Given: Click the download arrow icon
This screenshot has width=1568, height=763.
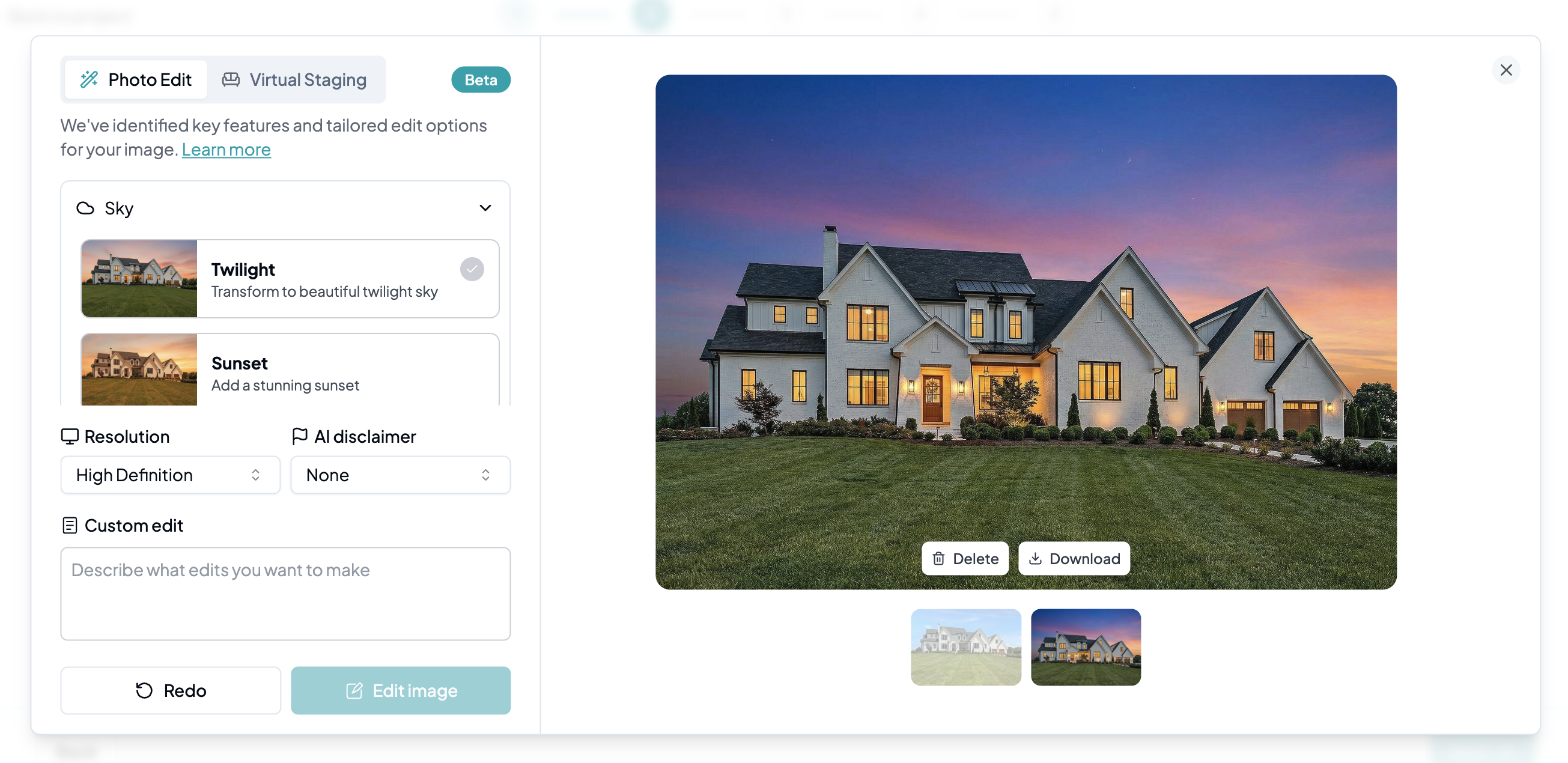Looking at the screenshot, I should point(1035,558).
